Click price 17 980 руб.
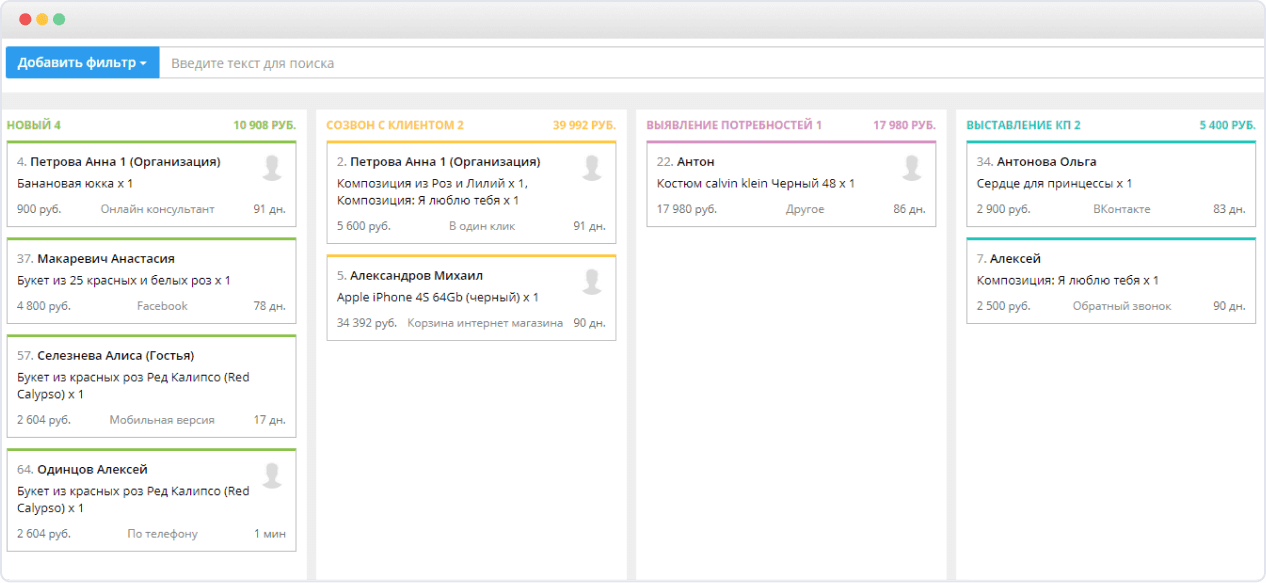This screenshot has width=1266, height=583. tap(687, 209)
